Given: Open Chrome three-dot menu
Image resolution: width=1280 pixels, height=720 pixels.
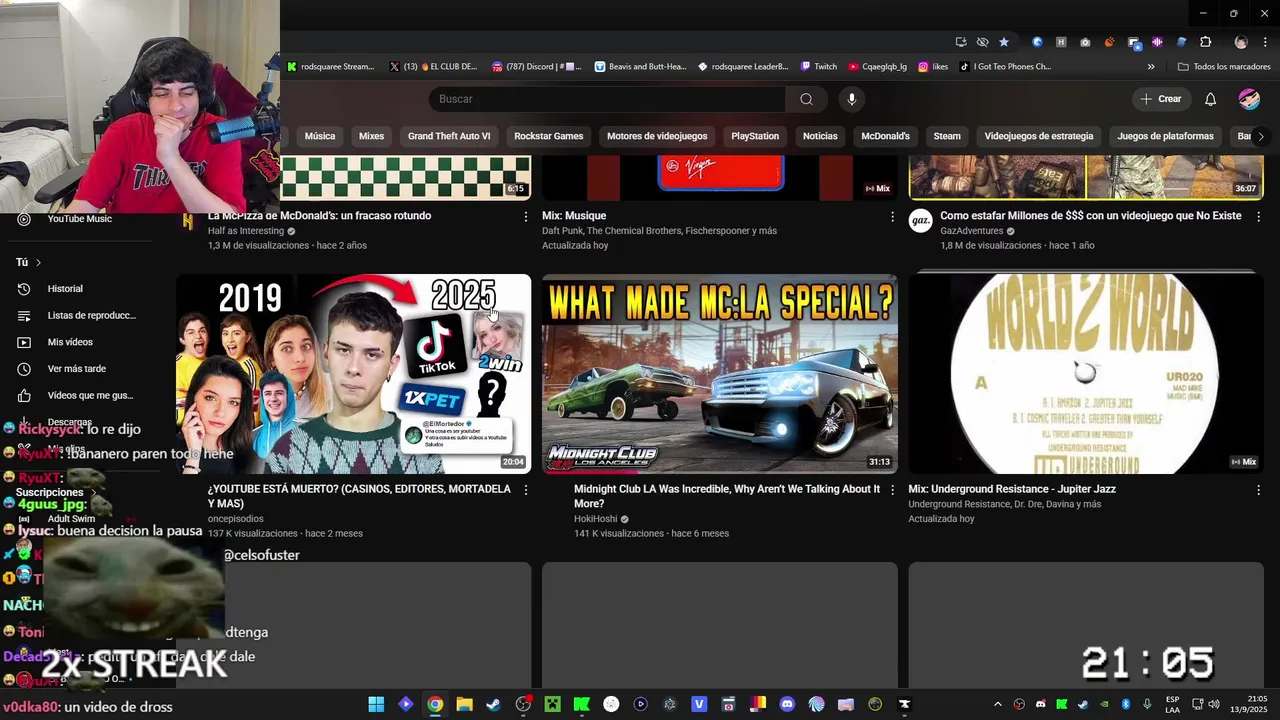Looking at the screenshot, I should click(x=1264, y=42).
